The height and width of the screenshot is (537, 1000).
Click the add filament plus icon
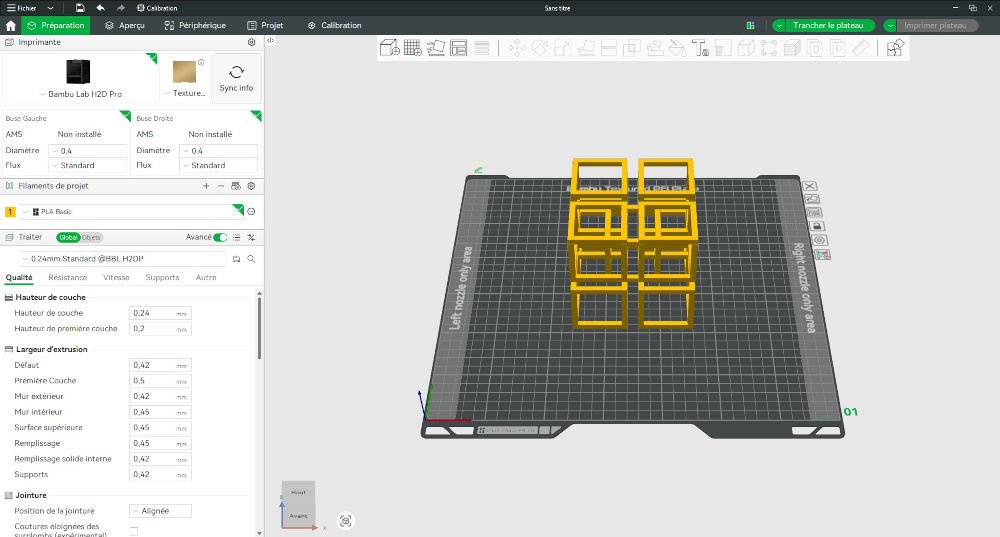pyautogui.click(x=206, y=186)
